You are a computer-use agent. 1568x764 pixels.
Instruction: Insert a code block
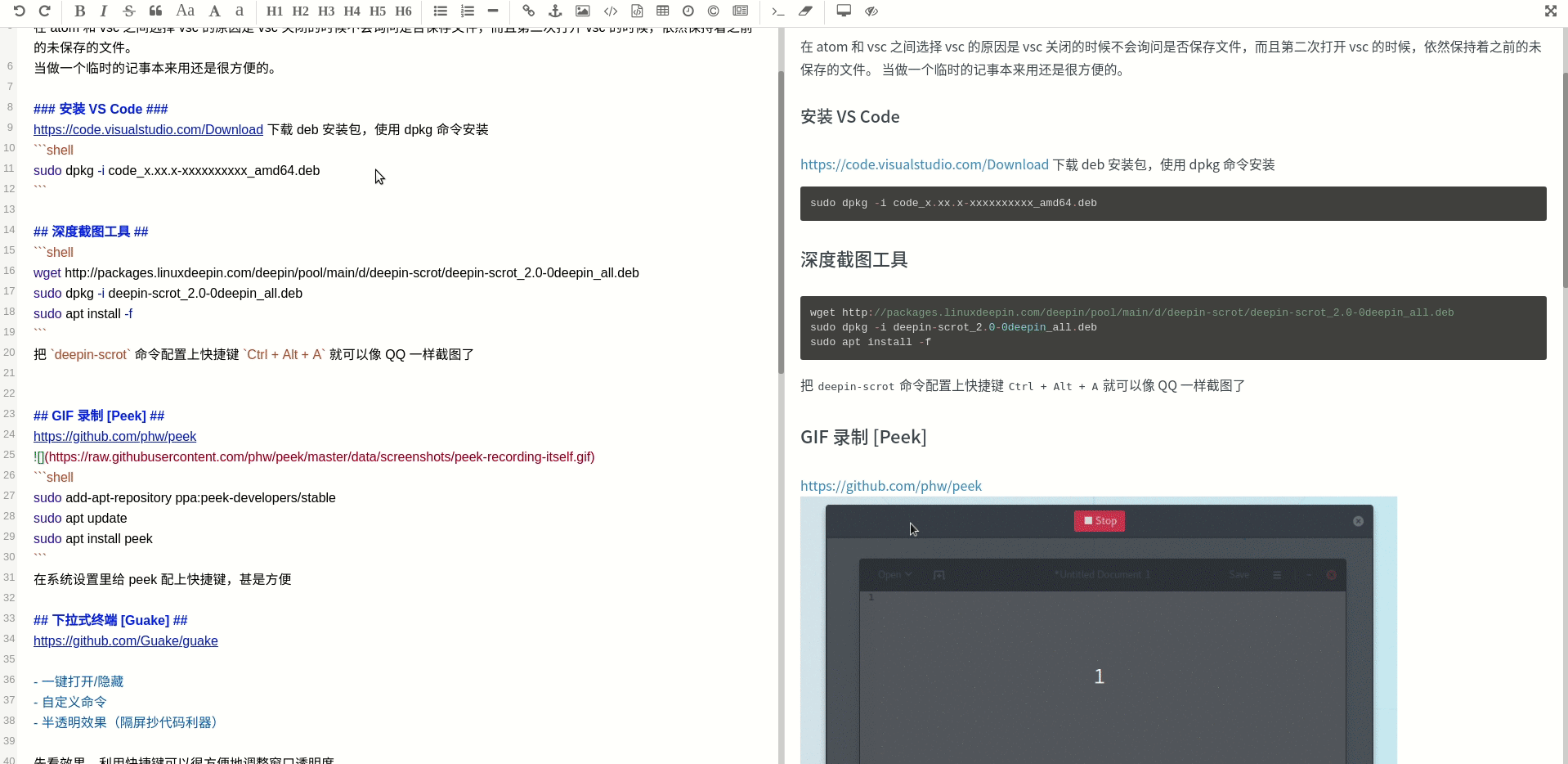637,11
